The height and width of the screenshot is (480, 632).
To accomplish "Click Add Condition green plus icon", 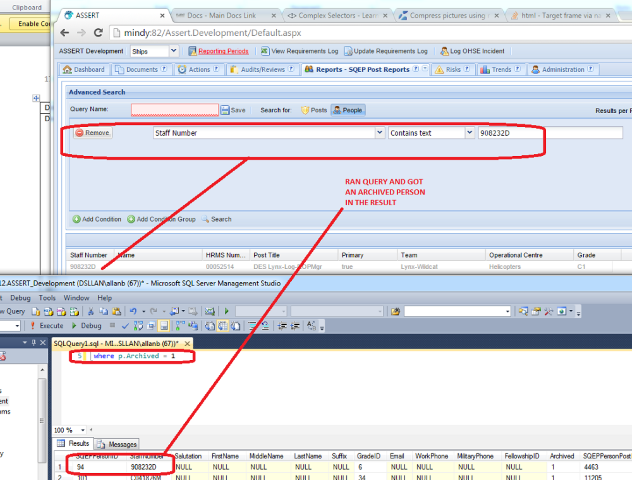I will pos(76,219).
